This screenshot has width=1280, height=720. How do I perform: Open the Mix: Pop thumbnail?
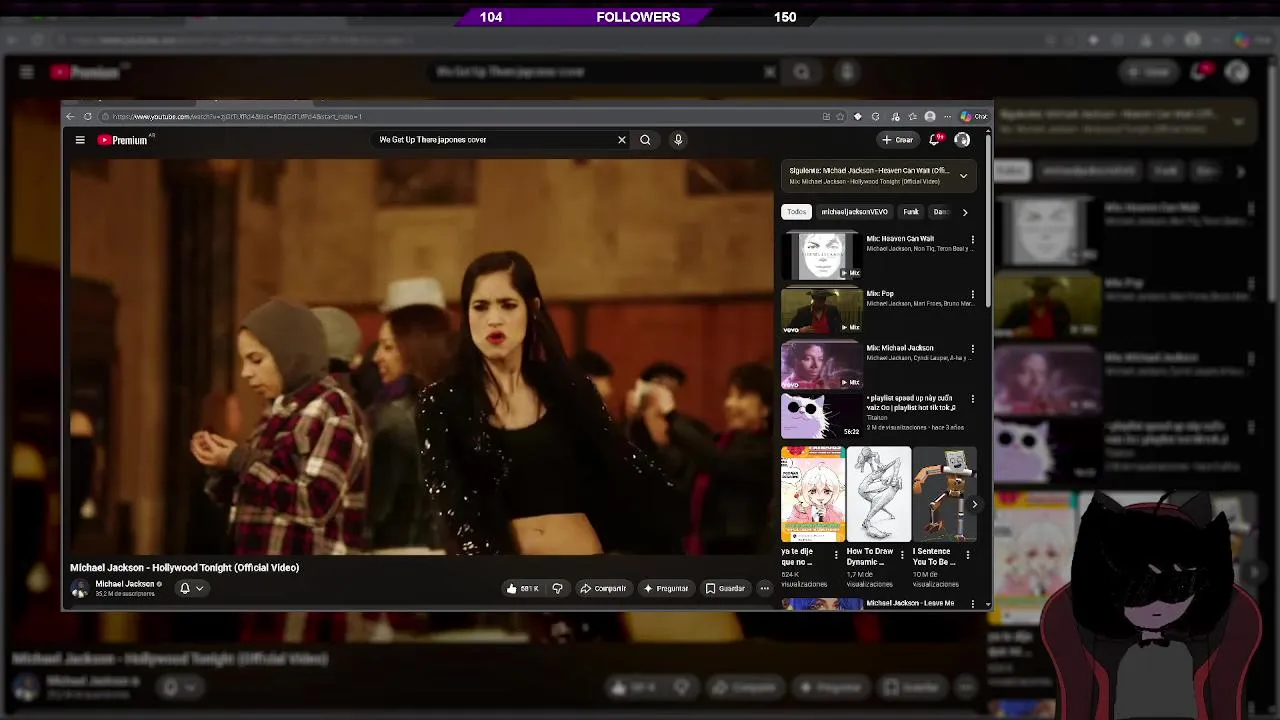click(821, 311)
